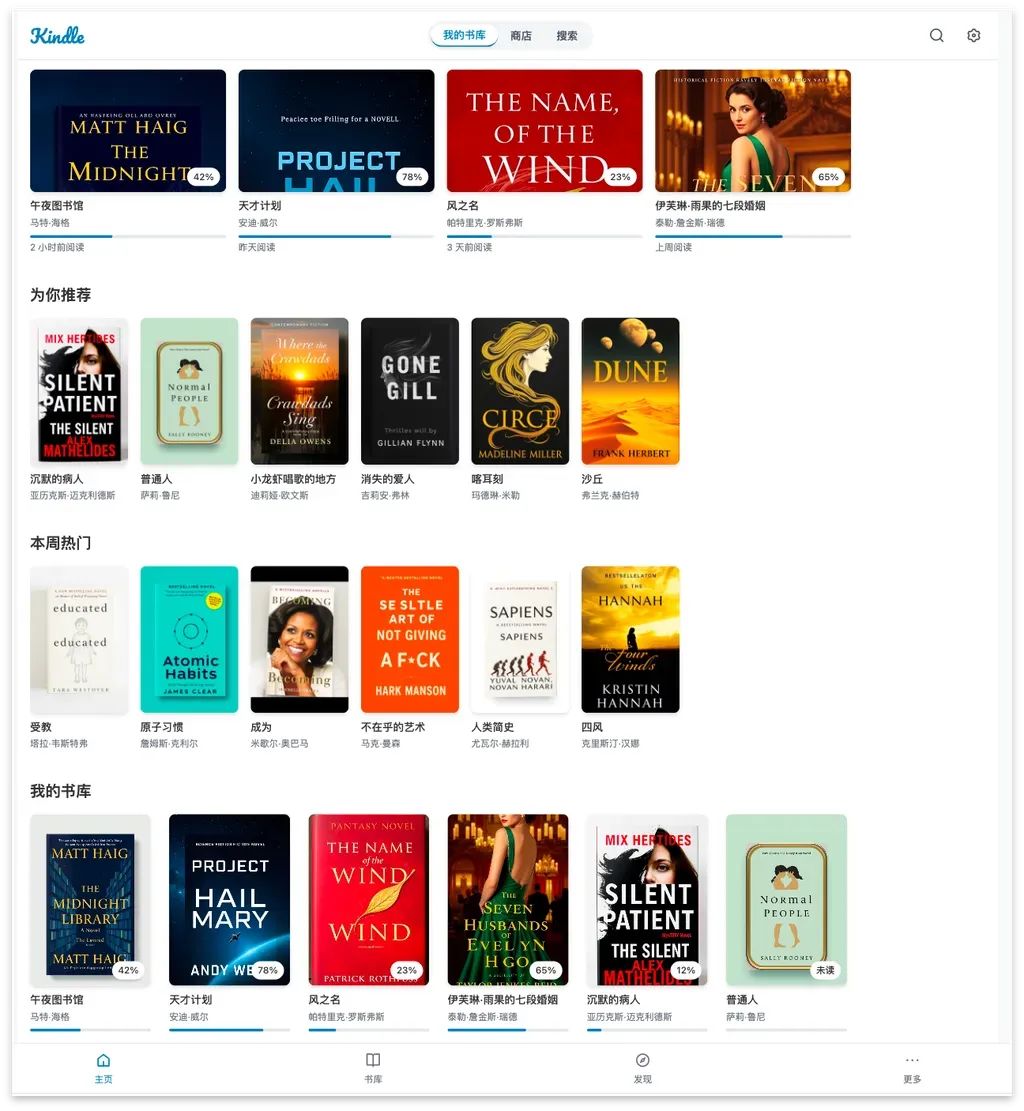
Task: Switch to the 商店 tab
Action: (521, 35)
